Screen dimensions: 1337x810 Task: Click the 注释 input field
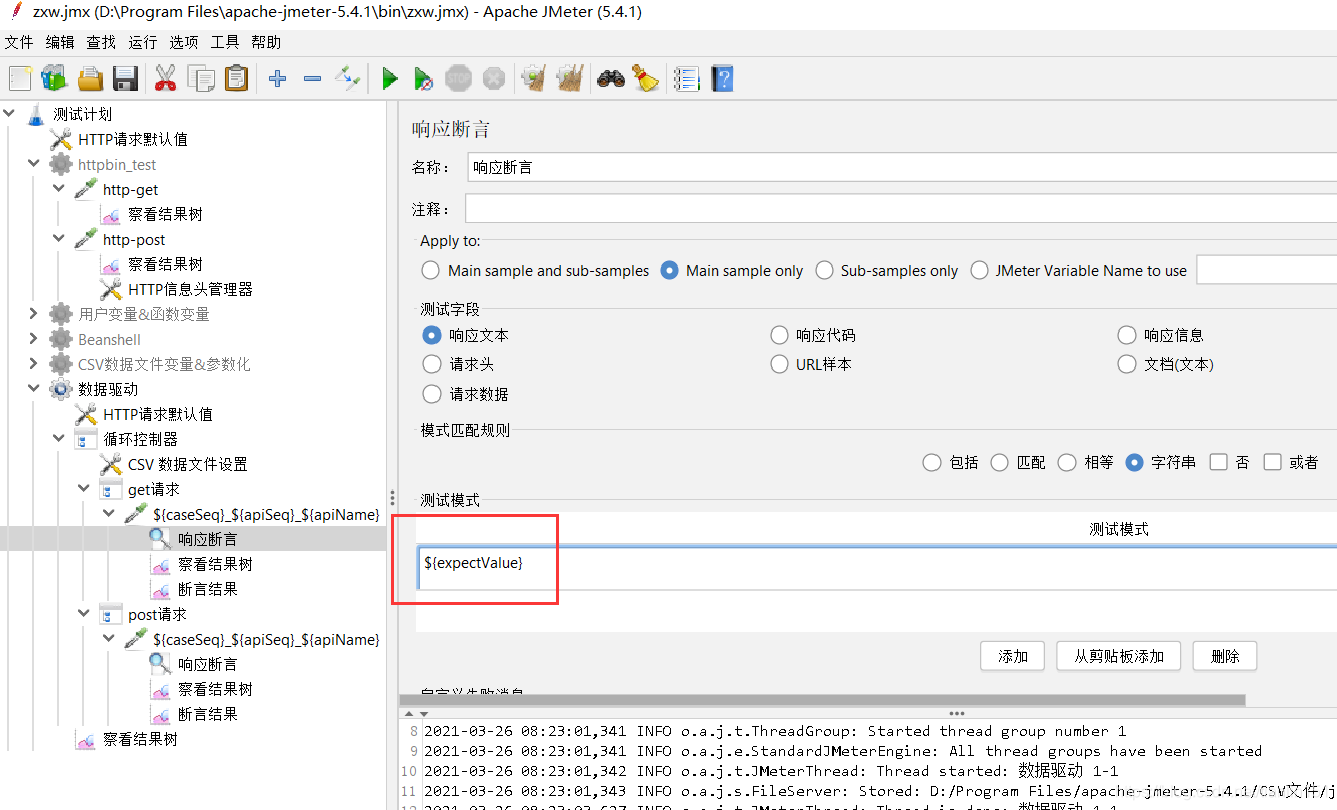point(901,209)
